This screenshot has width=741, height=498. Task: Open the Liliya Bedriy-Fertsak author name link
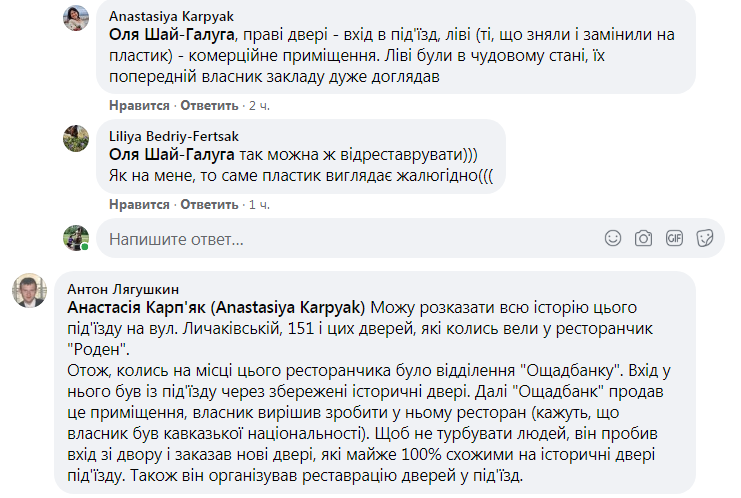(173, 137)
